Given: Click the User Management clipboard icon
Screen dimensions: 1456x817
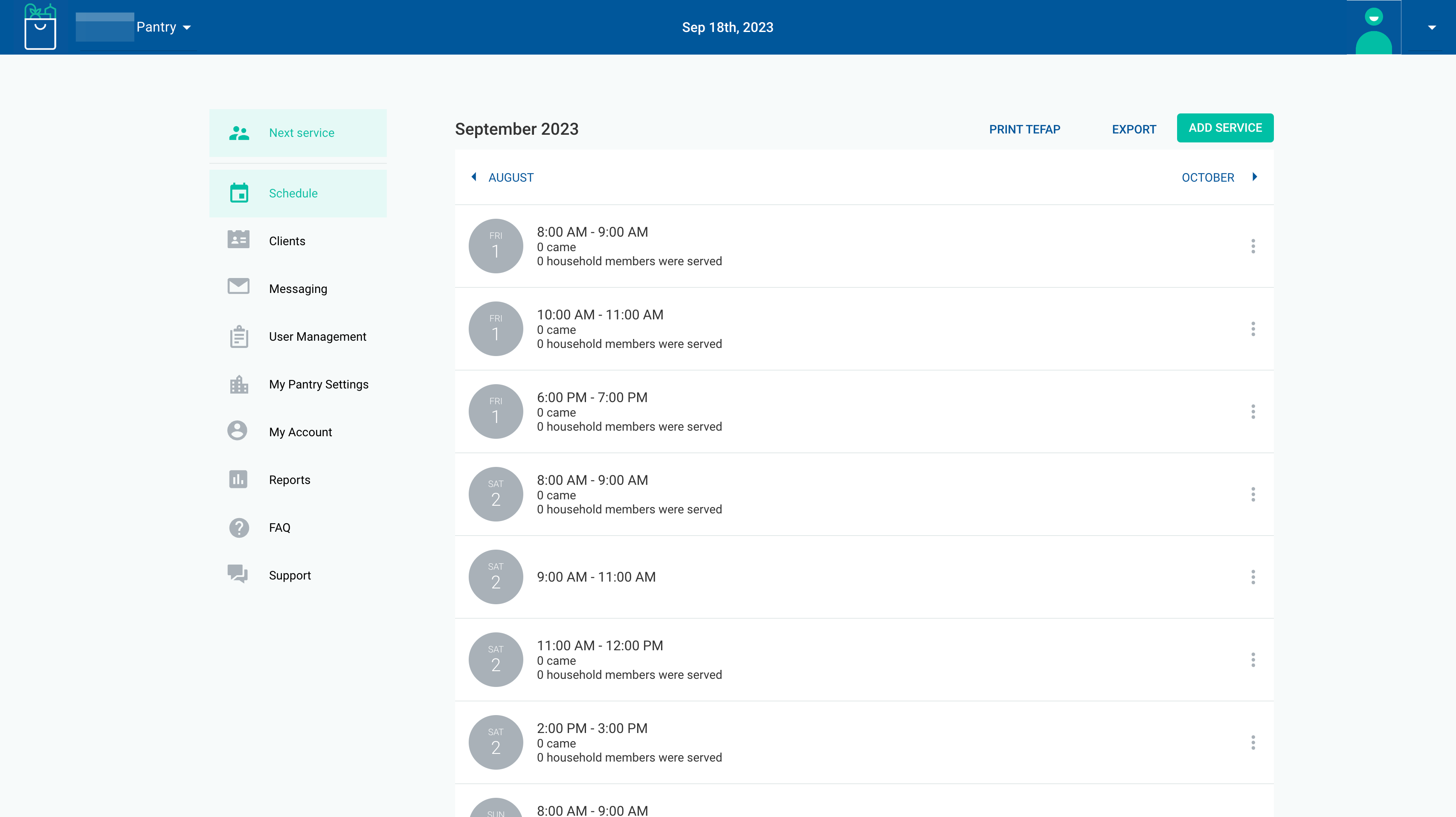Looking at the screenshot, I should tap(239, 337).
